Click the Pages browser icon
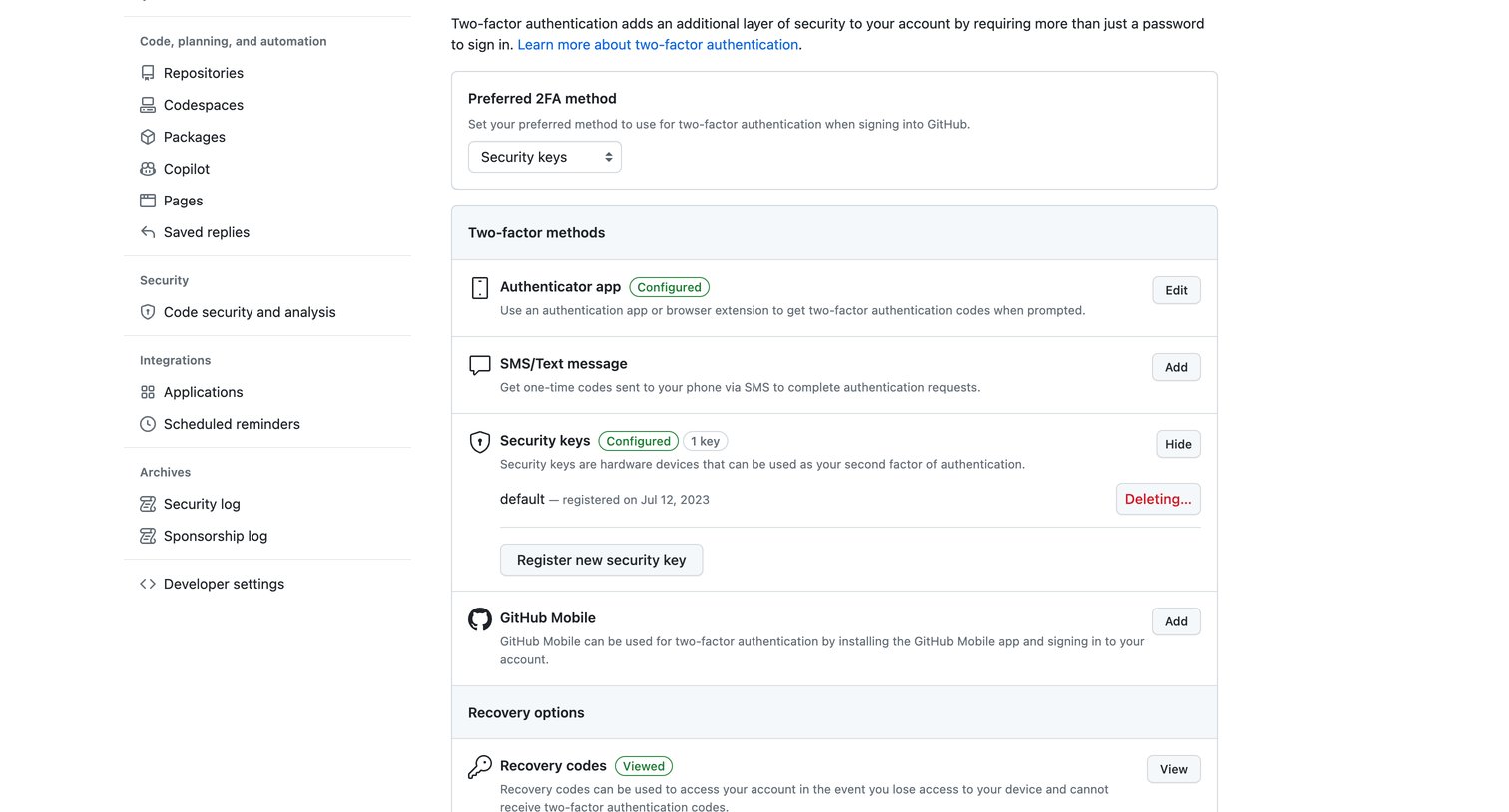Screen dimensions: 1509x812 click(x=148, y=201)
